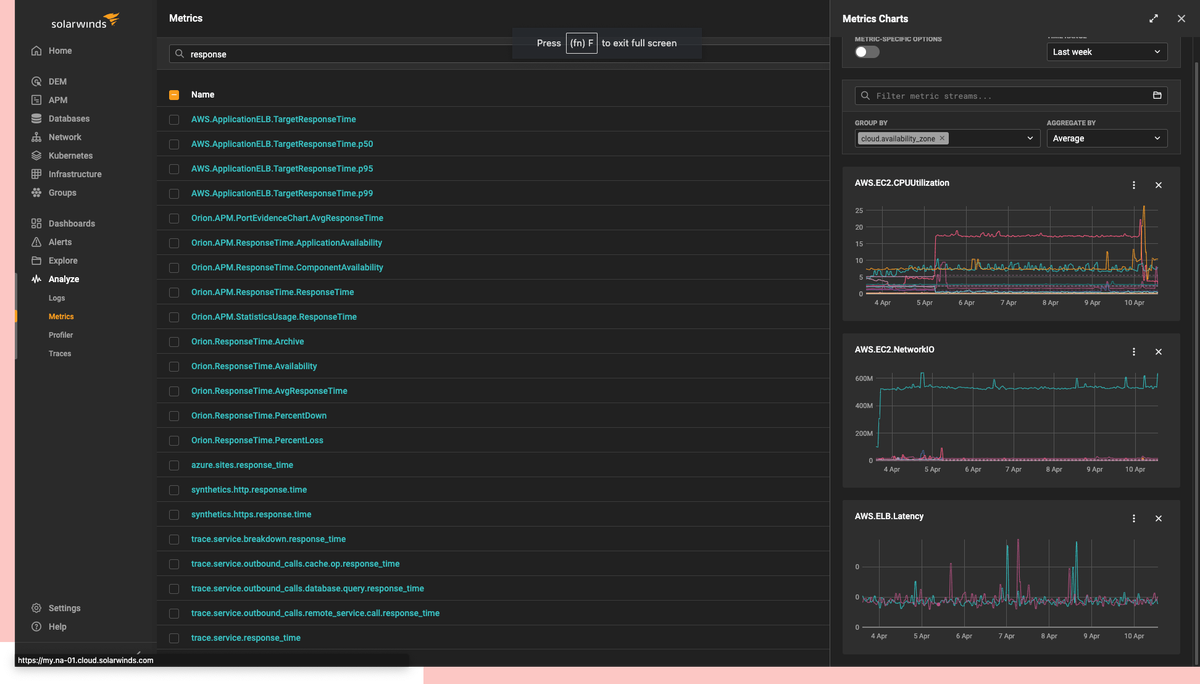Image resolution: width=1200 pixels, height=684 pixels.
Task: Check the AWS.ApplicationELB.TargetResponseTime checkbox
Action: (173, 118)
